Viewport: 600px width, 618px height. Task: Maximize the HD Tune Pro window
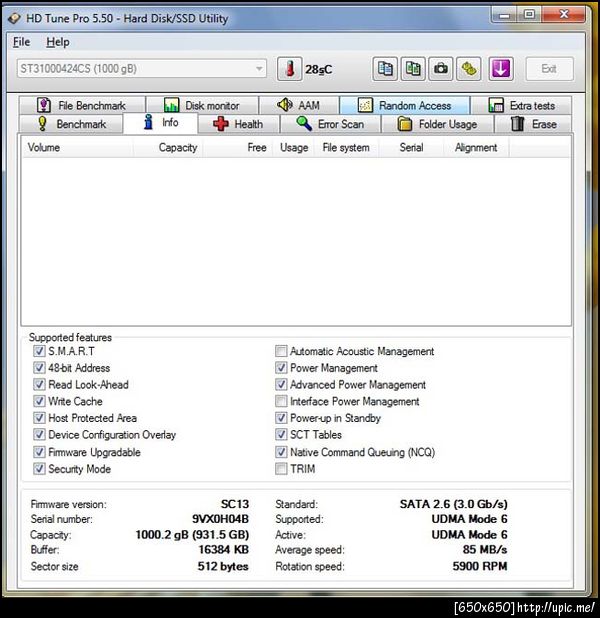529,15
